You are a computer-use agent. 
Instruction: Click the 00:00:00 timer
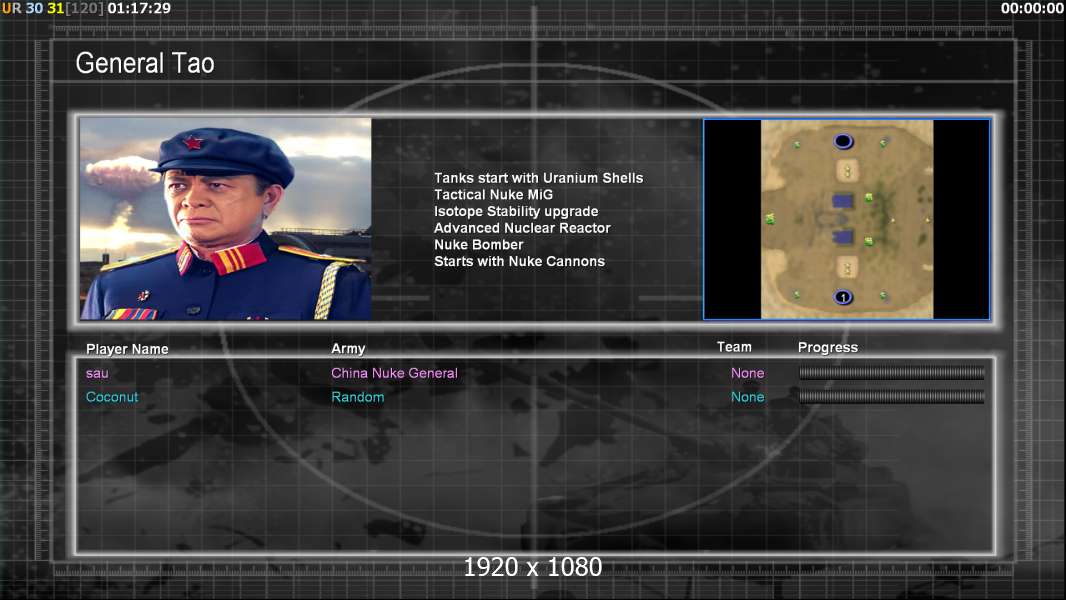1032,8
